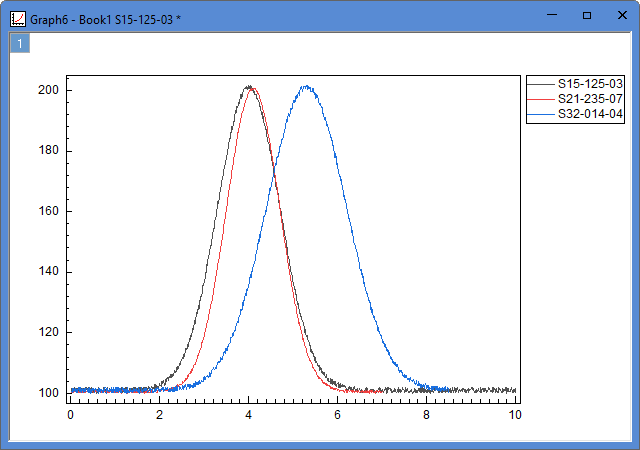Click the Y-axis label 200
Image resolution: width=640 pixels, height=450 pixels.
(x=49, y=90)
